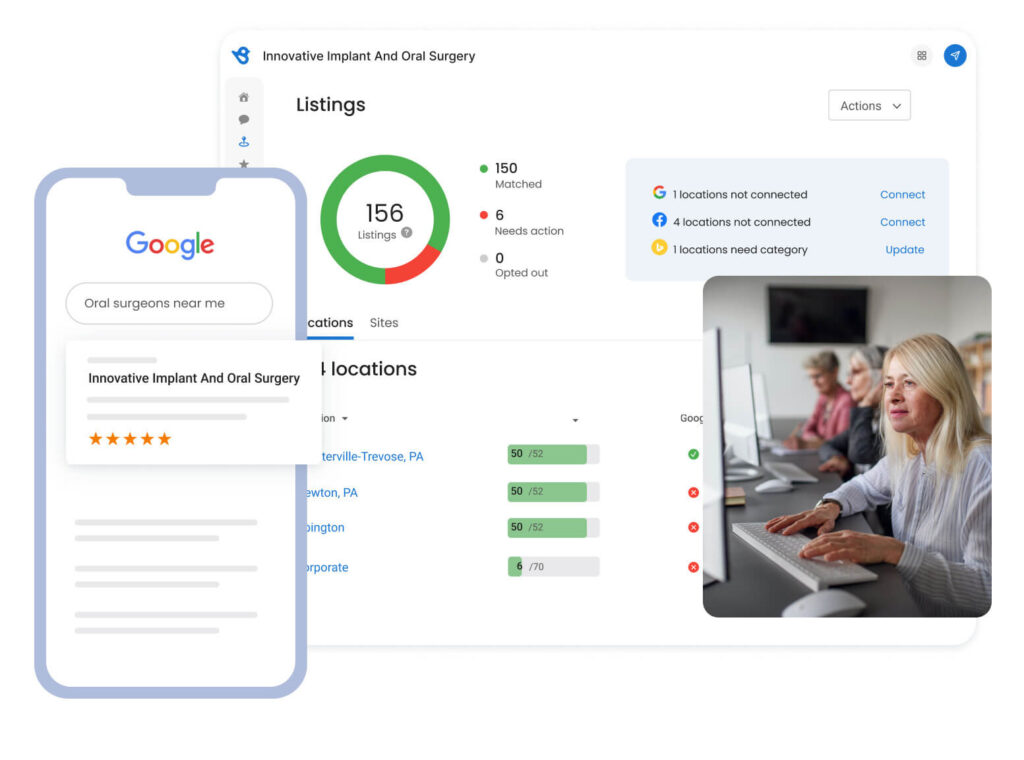
Task: Click the 0 Opted out legend entry
Action: pyautogui.click(x=514, y=264)
